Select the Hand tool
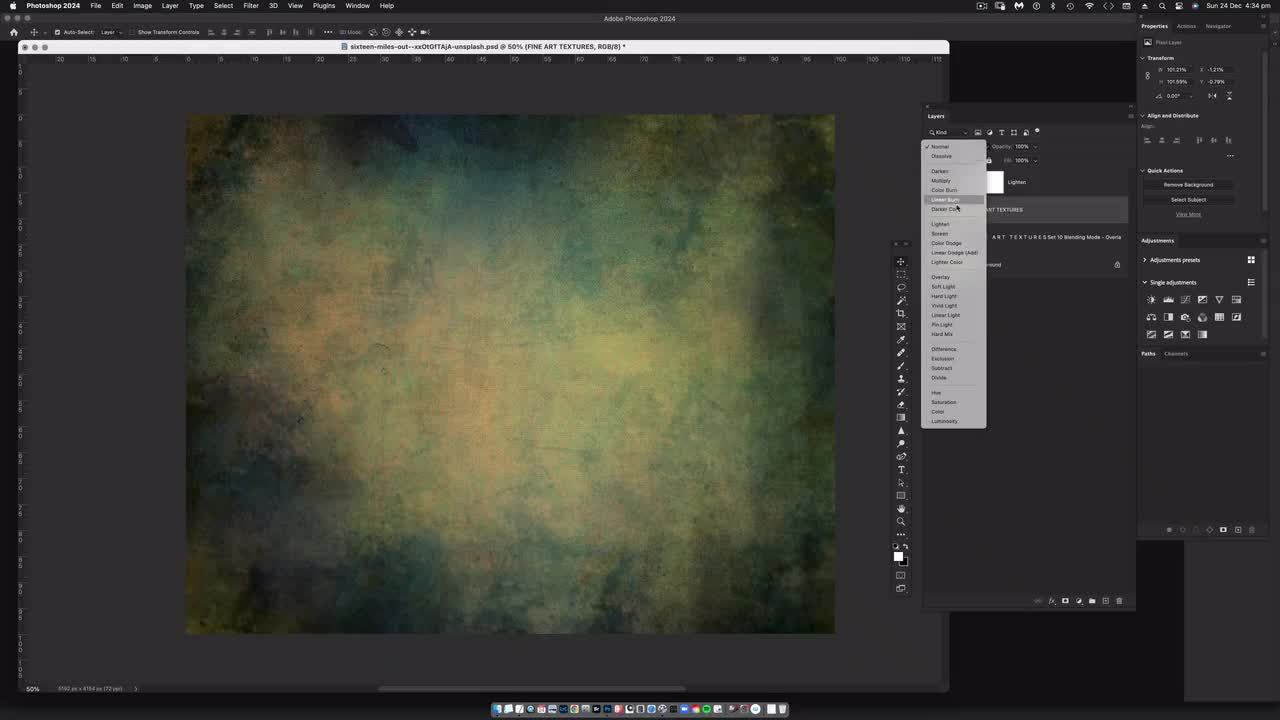1280x720 pixels. (901, 508)
